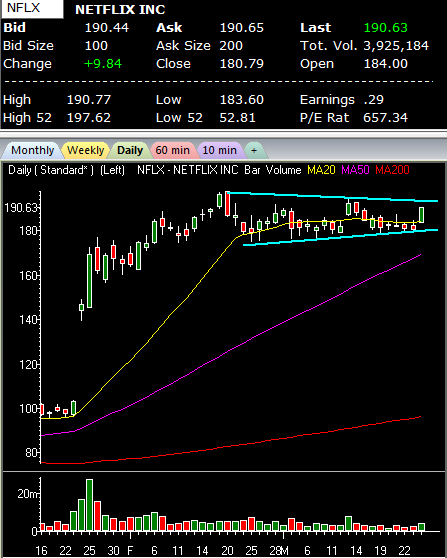
Task: Click the Daily ( Standard* ) label
Action: coord(51,170)
